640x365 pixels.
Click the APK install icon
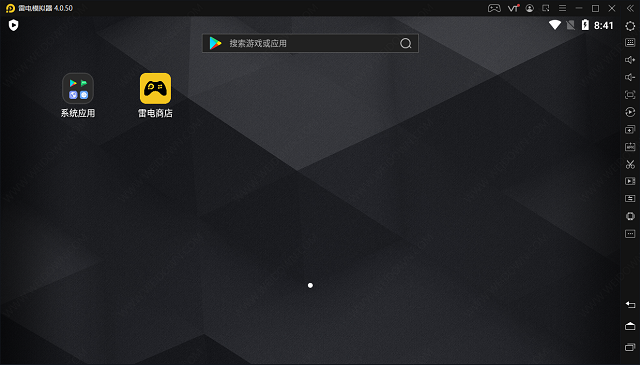630,147
